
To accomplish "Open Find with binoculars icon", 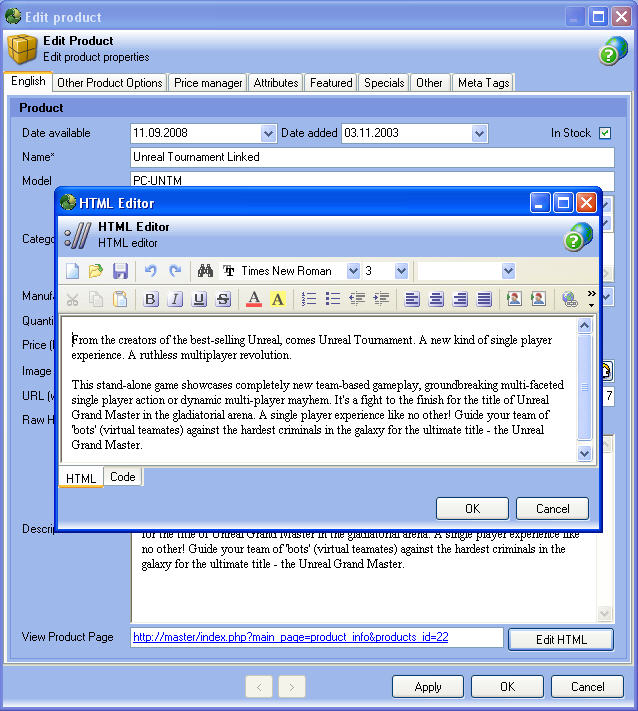I will click(x=205, y=271).
